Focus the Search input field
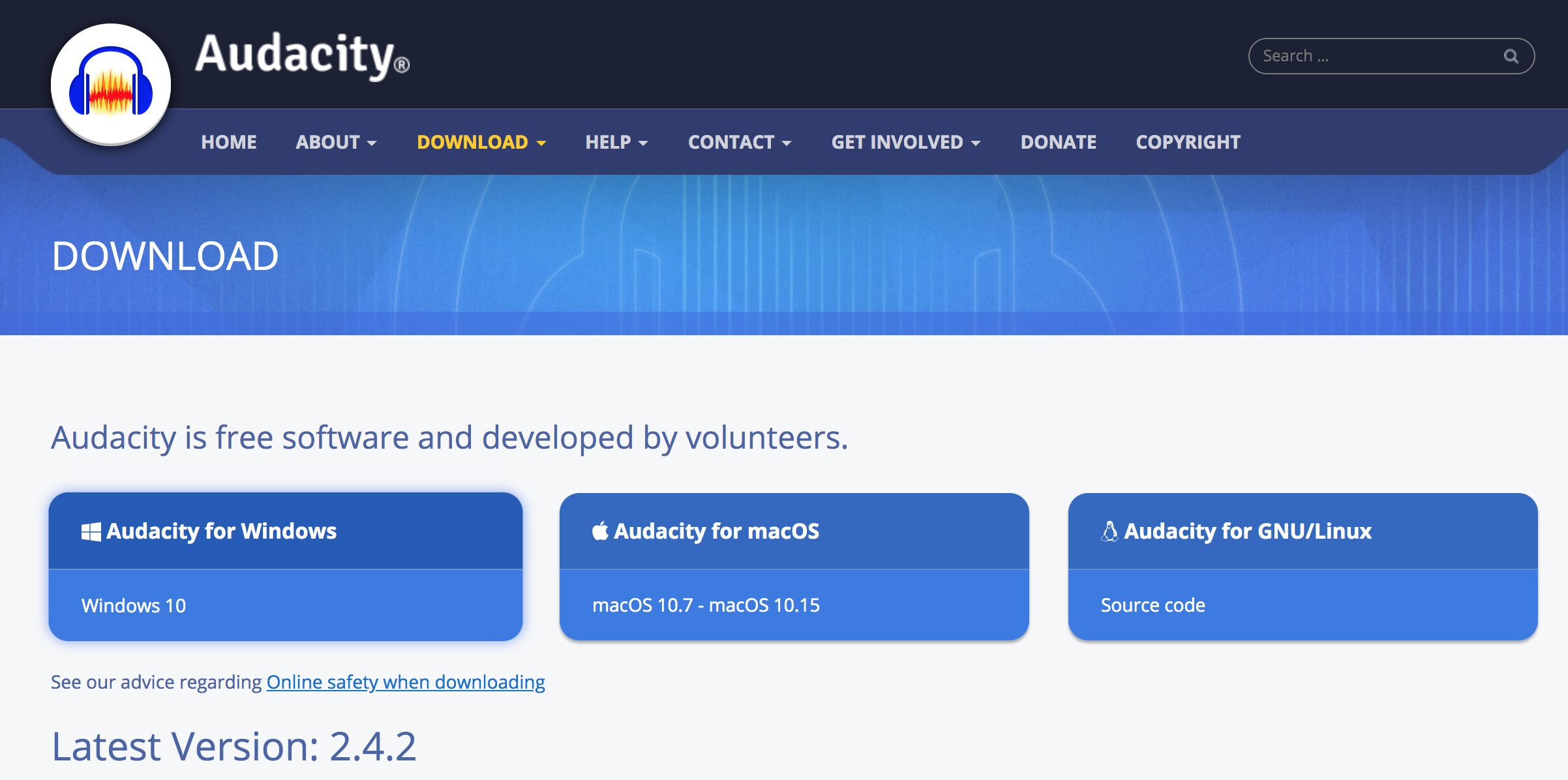The image size is (1568, 780). 1391,56
